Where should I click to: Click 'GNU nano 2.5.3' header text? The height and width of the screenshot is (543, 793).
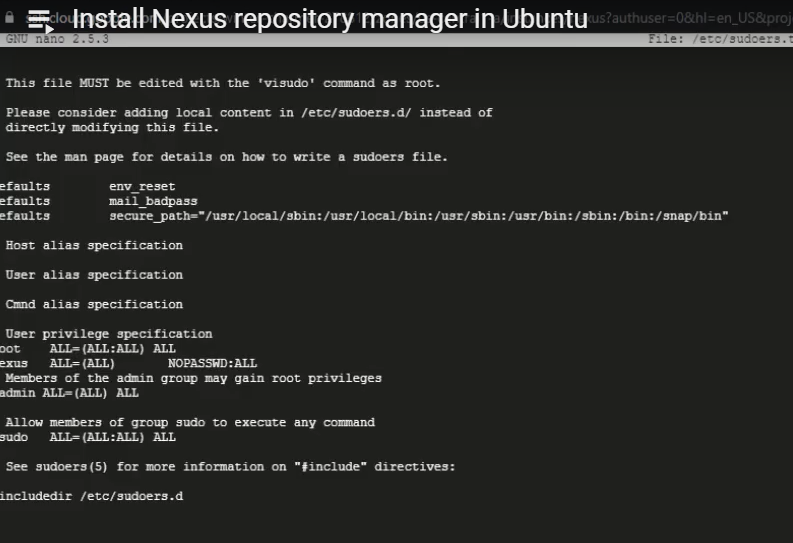(x=57, y=39)
